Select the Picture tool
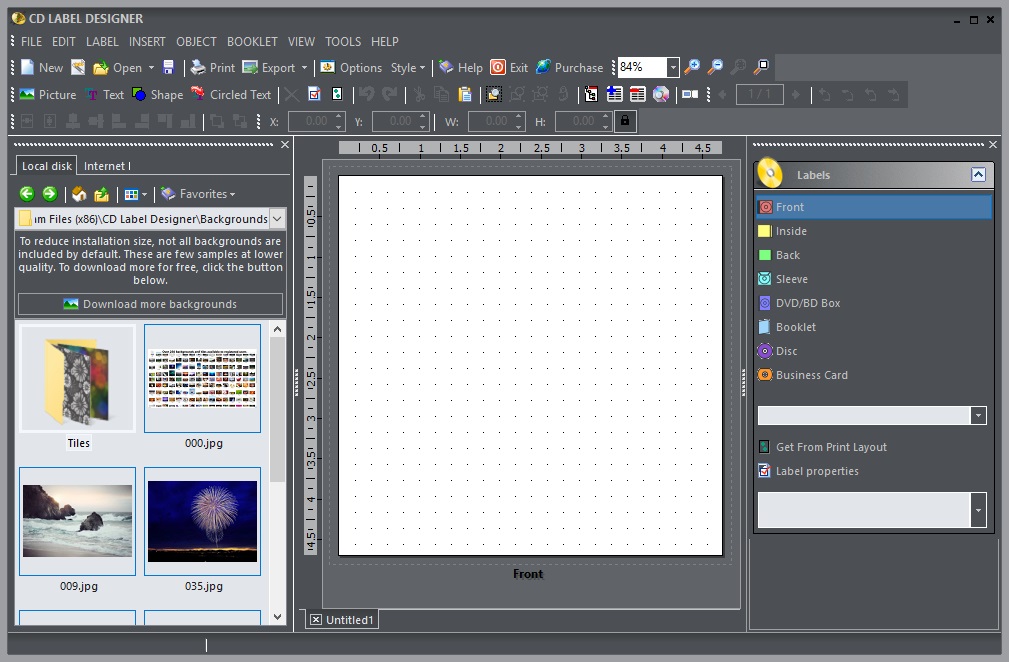1009x662 pixels. coord(45,94)
